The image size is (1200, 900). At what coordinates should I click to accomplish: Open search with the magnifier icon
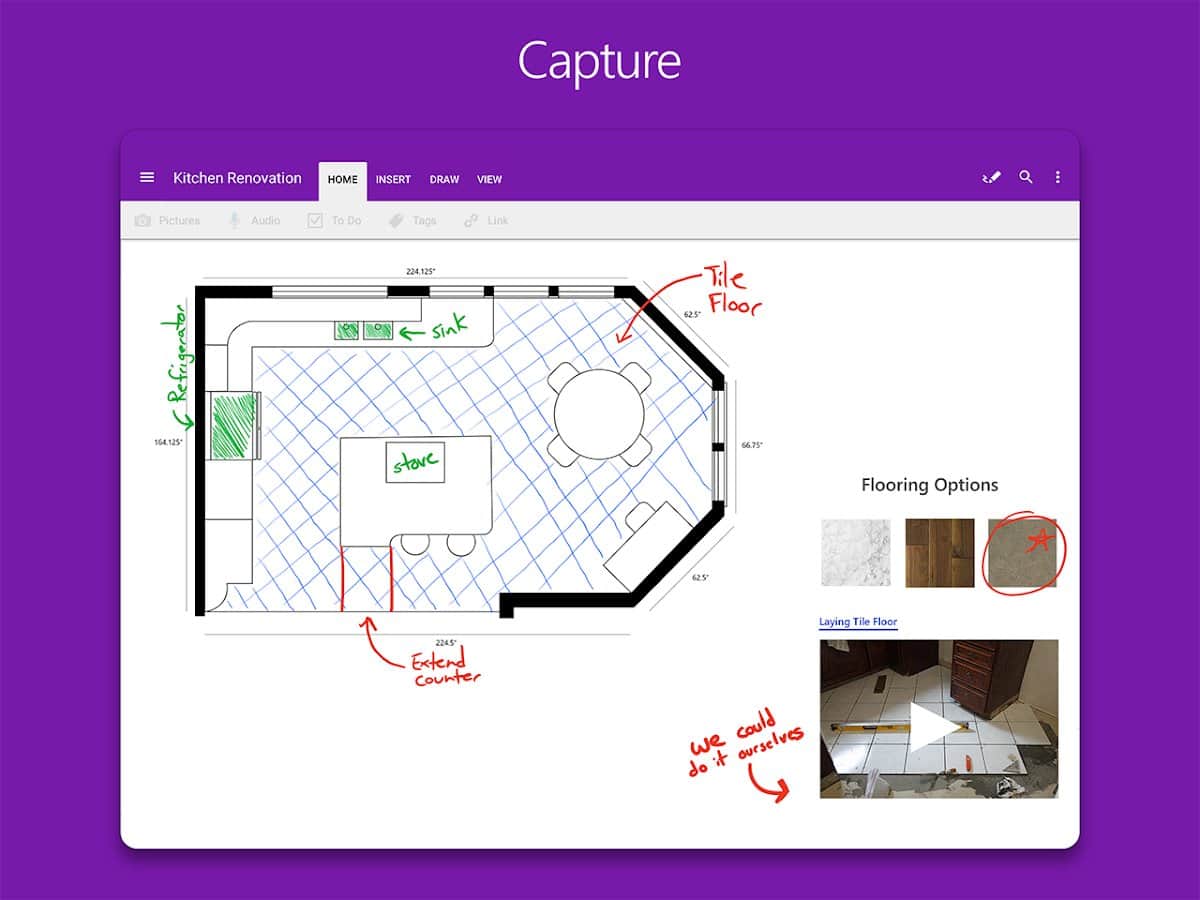(1026, 178)
